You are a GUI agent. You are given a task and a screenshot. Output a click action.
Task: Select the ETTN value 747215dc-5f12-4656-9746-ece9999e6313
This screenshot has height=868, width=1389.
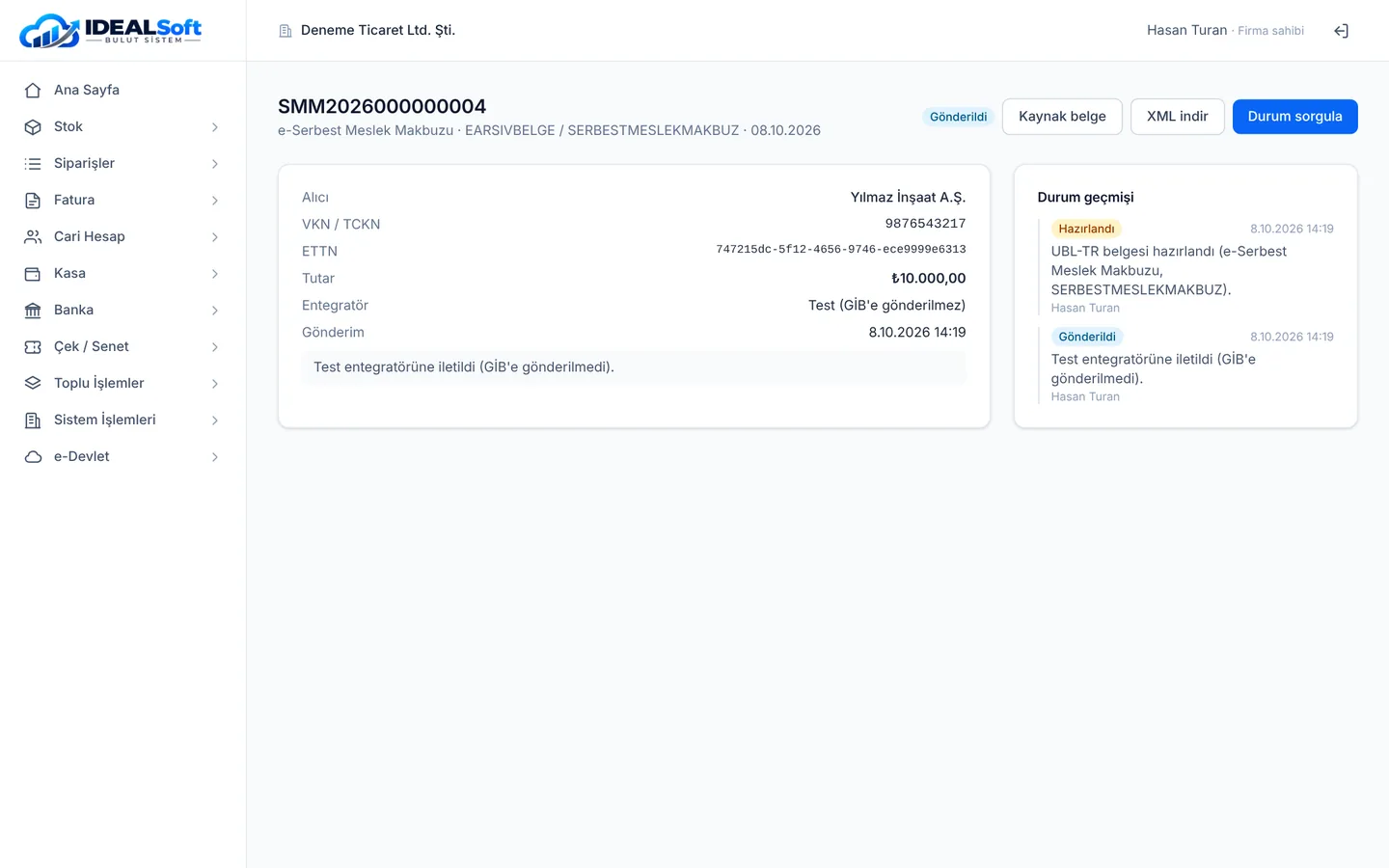click(840, 249)
